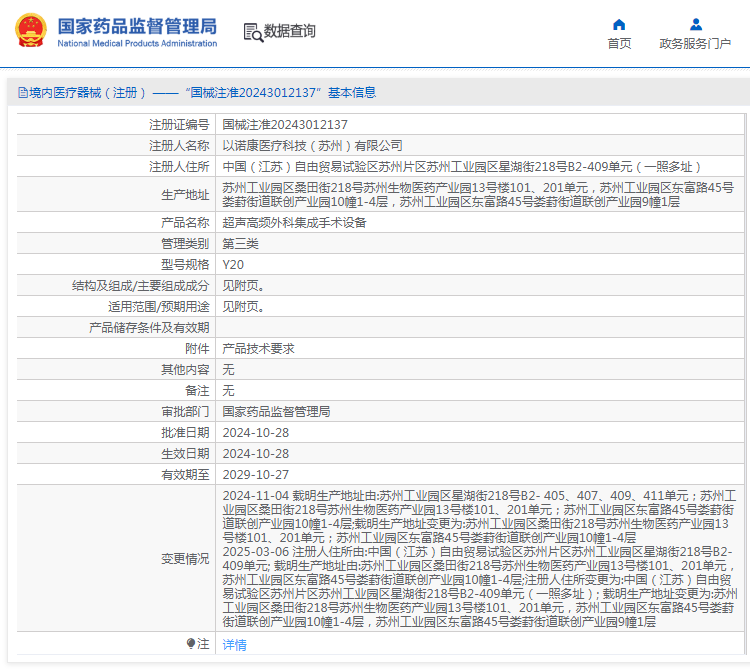
Task: Click the 适用范围/预期用途 label
Action: pos(159,307)
